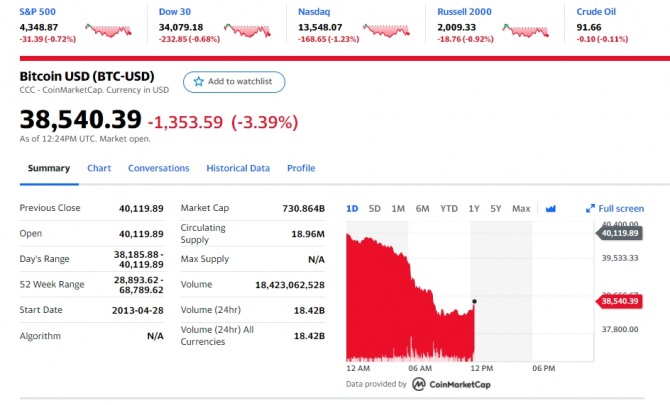
Task: Show the Max chart range
Action: (521, 209)
